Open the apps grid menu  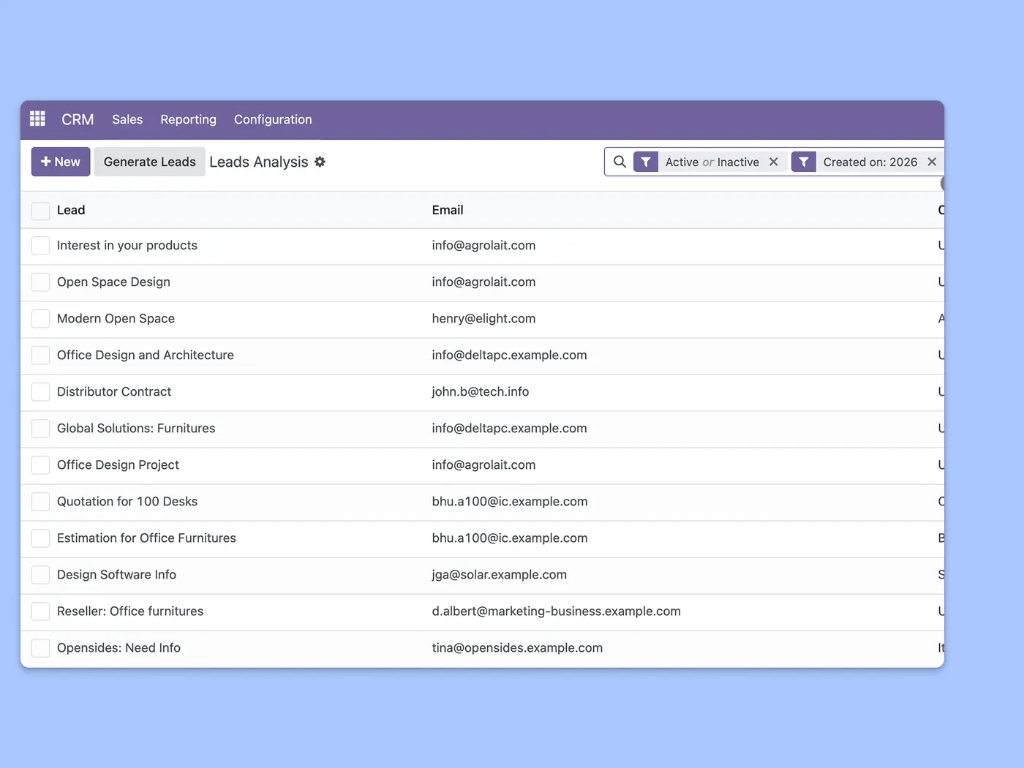pyautogui.click(x=37, y=118)
